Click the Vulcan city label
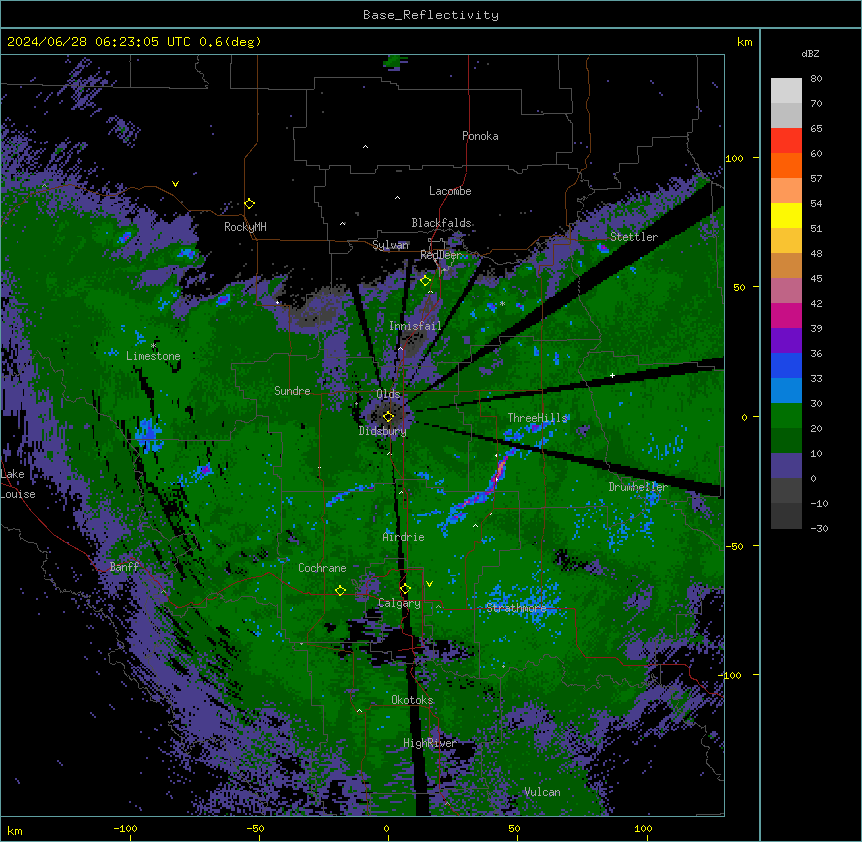The height and width of the screenshot is (842, 862). (x=542, y=792)
